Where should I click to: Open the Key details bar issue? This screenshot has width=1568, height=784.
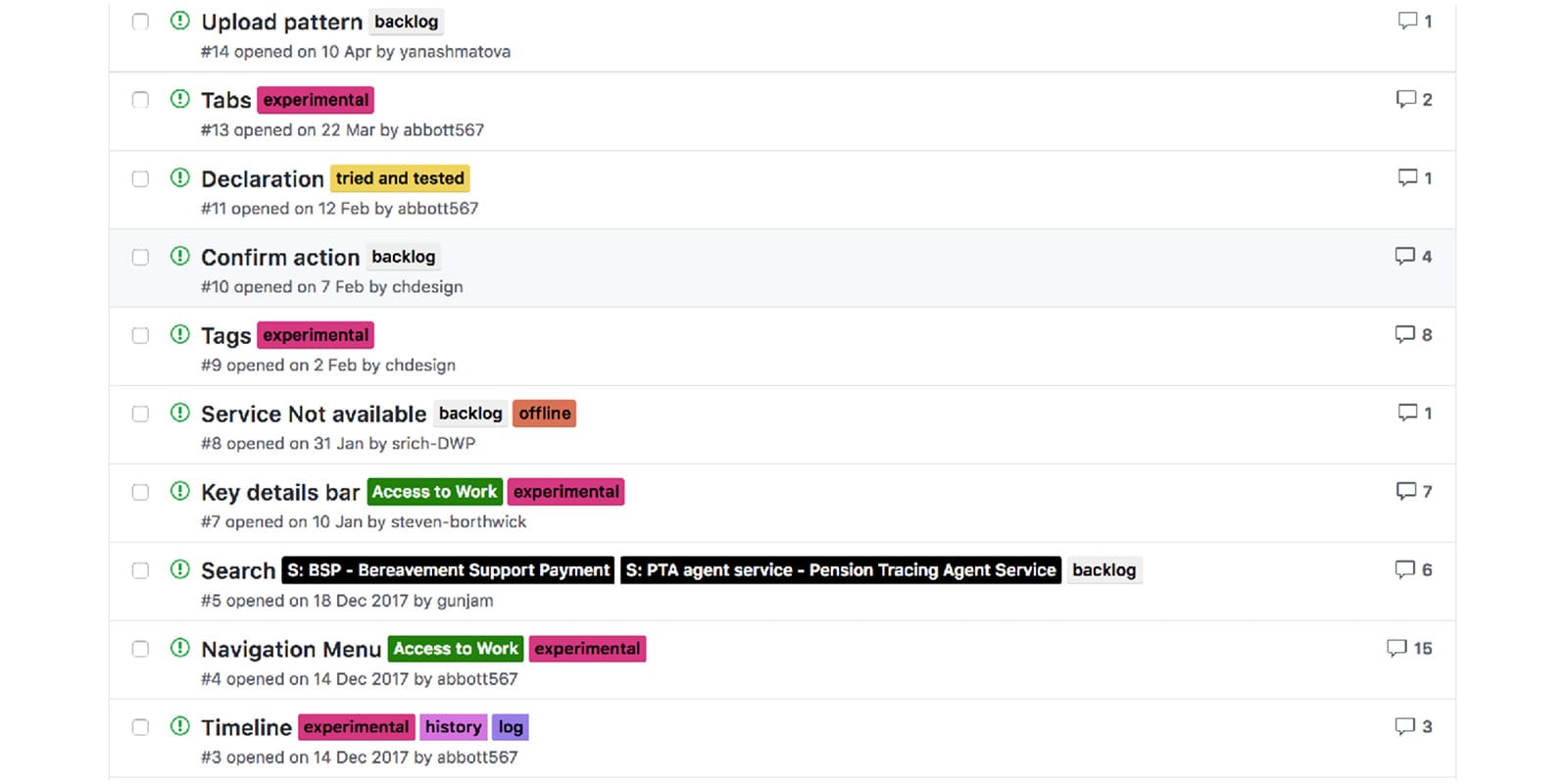[280, 492]
